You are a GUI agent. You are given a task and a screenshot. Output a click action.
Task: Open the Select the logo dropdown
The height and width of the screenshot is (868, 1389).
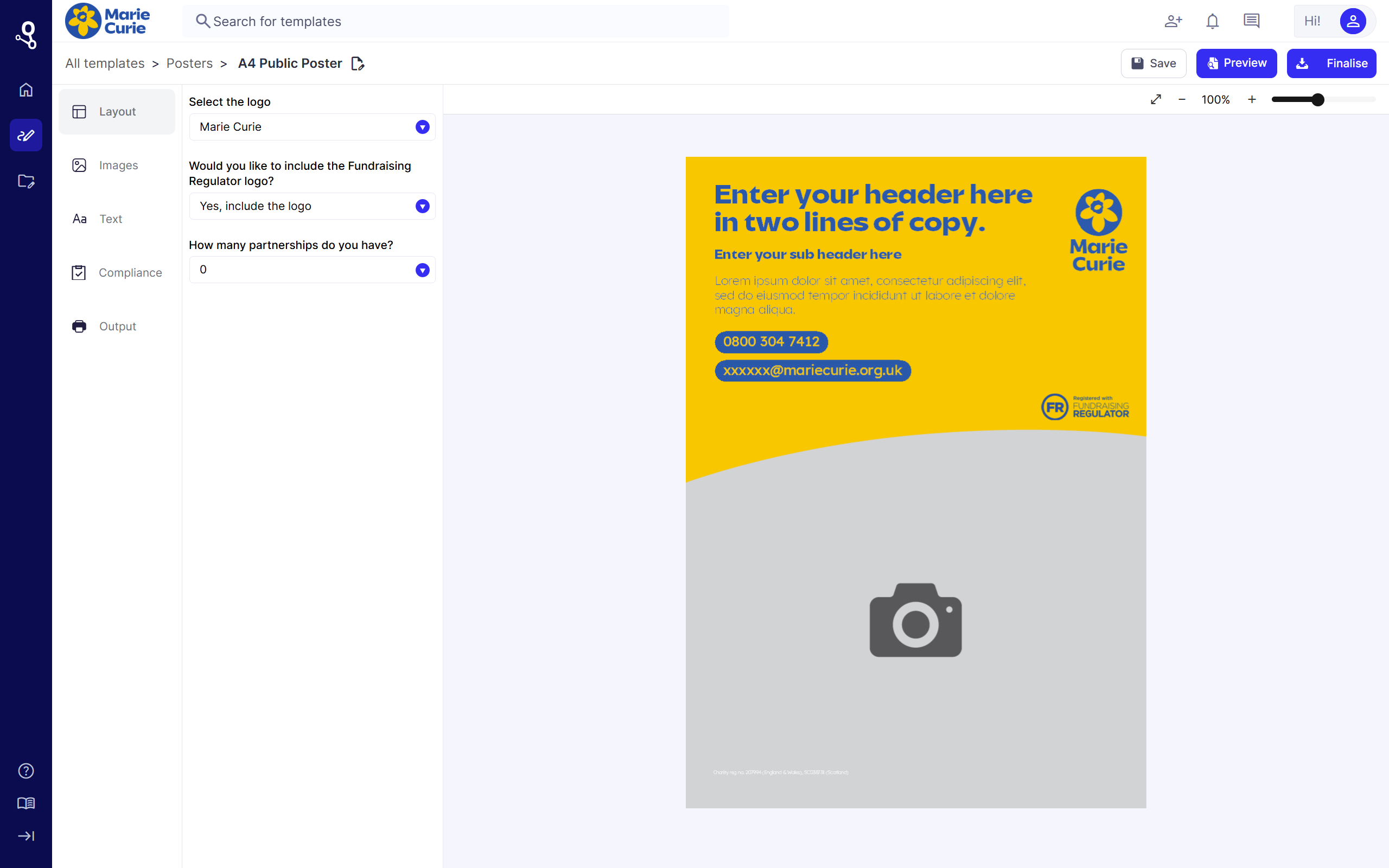[312, 127]
